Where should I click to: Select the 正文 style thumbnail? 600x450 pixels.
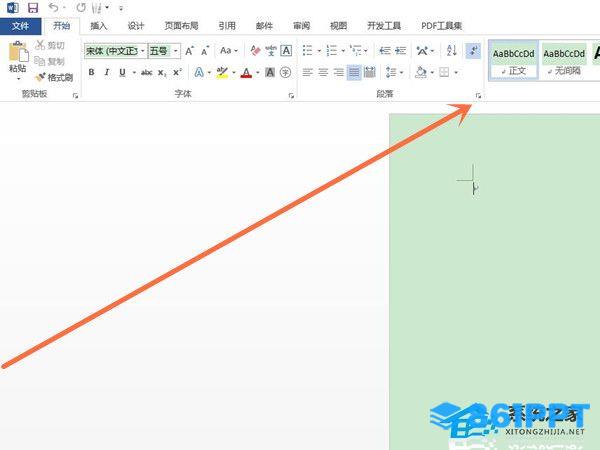pyautogui.click(x=514, y=60)
